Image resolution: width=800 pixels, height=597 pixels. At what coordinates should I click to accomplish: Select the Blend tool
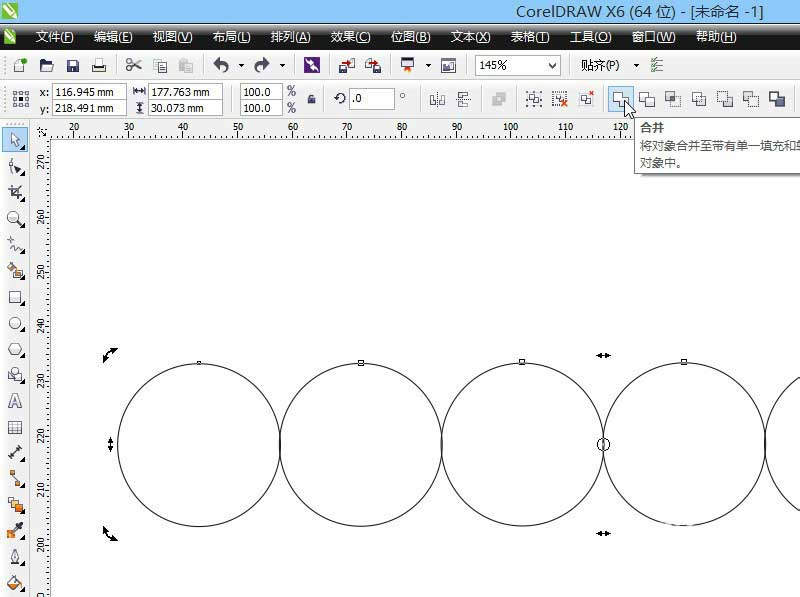click(x=15, y=505)
